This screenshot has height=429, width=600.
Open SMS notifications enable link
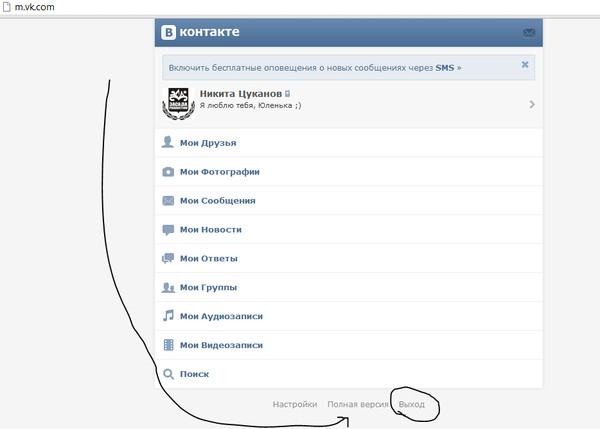coord(315,68)
